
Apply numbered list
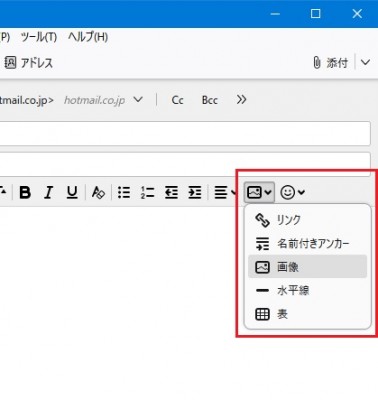coord(147,192)
